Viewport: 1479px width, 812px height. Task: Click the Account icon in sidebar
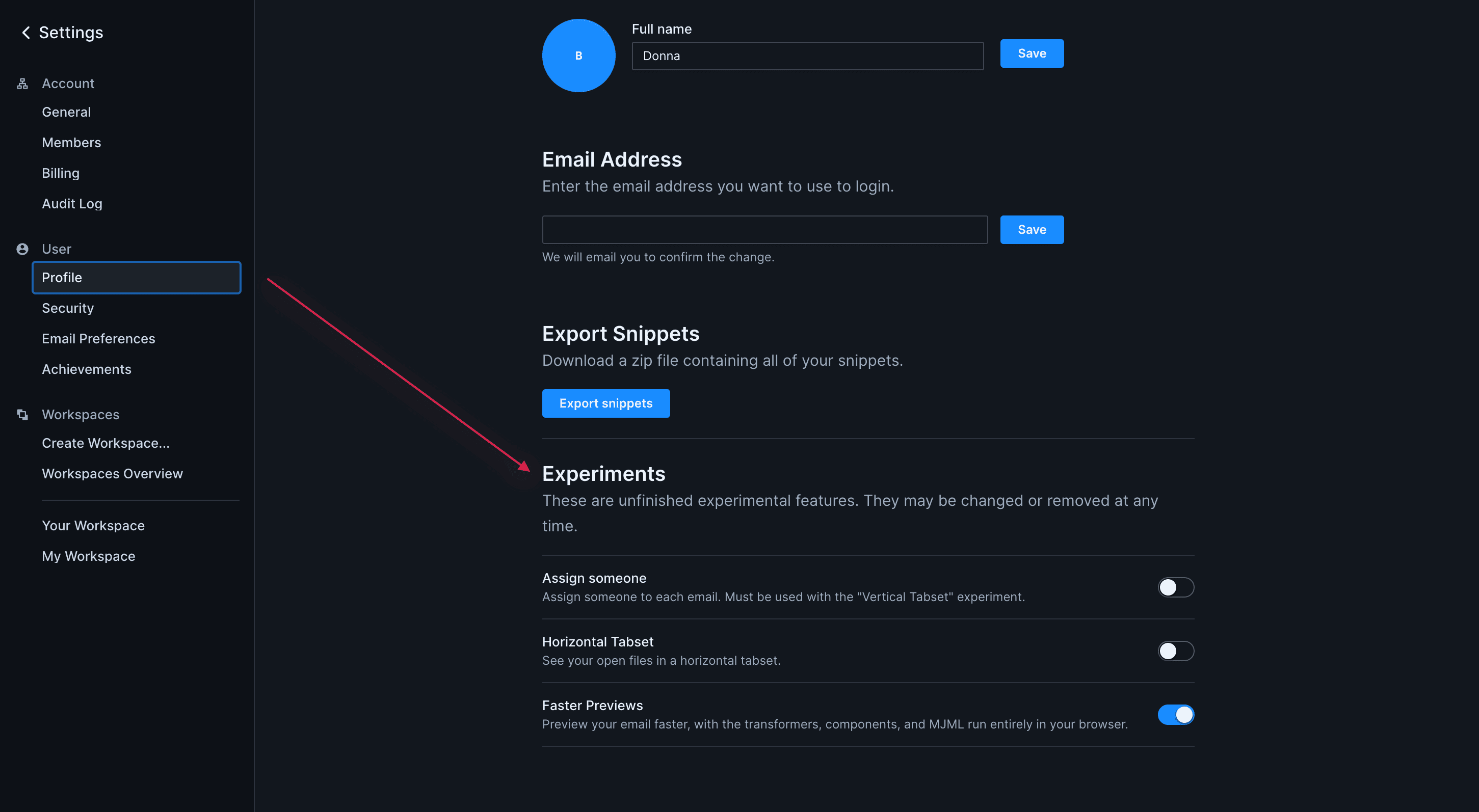(22, 83)
